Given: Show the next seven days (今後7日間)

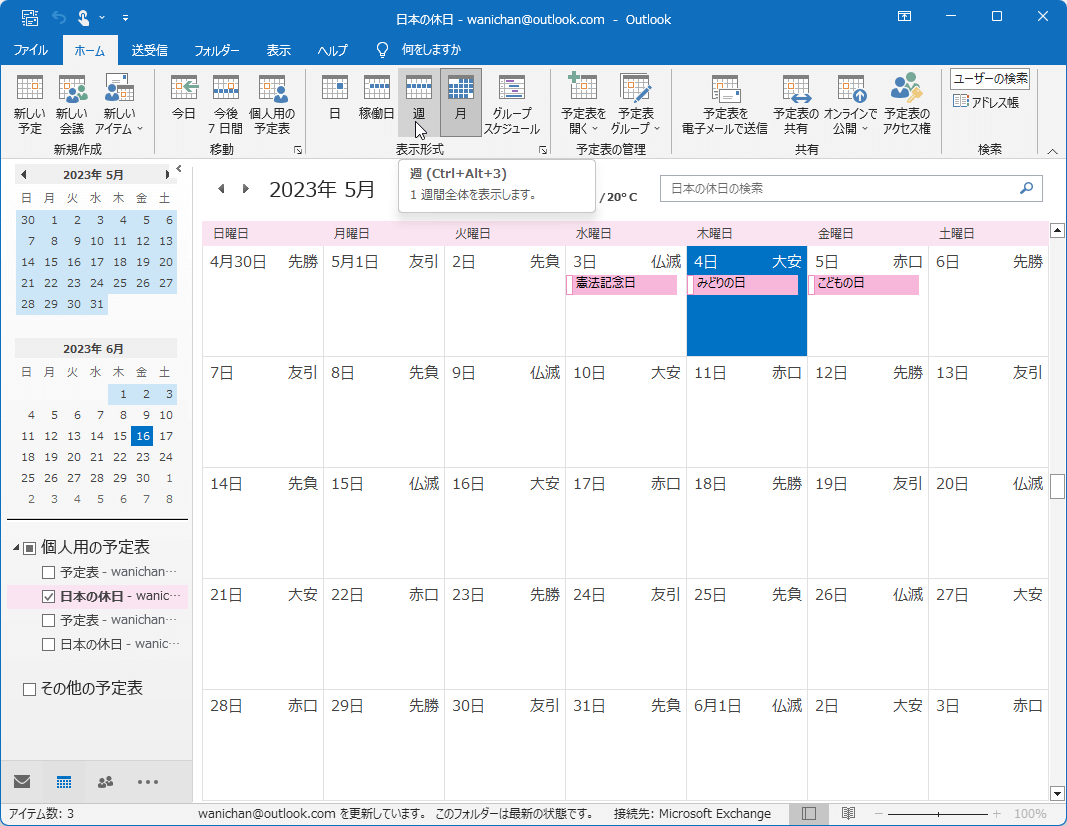Looking at the screenshot, I should point(226,104).
